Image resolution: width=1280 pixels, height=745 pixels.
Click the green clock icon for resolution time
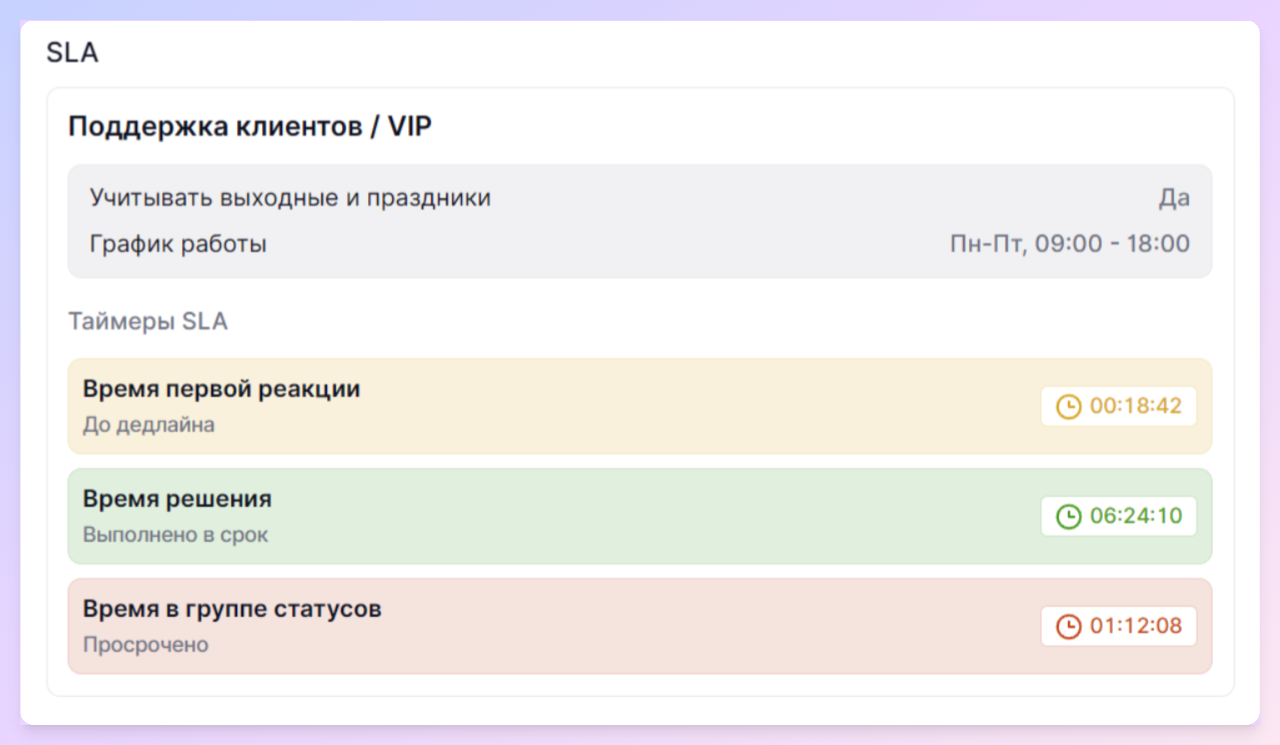(1069, 517)
